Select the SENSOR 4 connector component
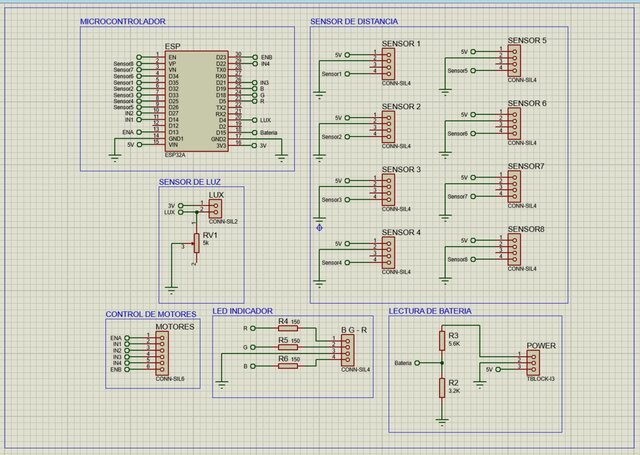 (389, 253)
